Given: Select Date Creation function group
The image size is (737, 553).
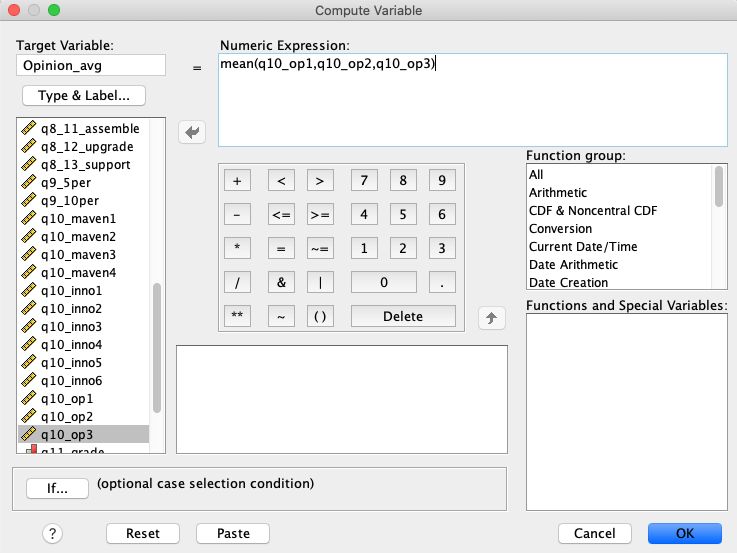Looking at the screenshot, I should point(620,282).
